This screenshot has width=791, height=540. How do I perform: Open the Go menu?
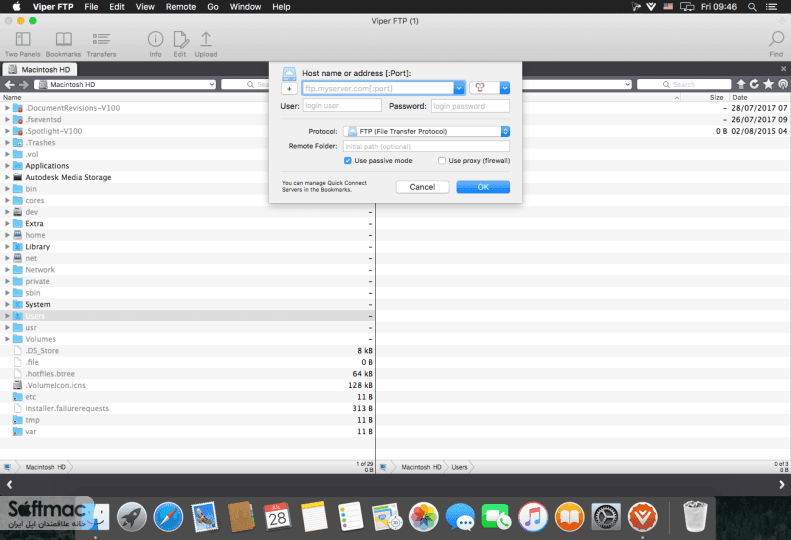click(x=213, y=7)
